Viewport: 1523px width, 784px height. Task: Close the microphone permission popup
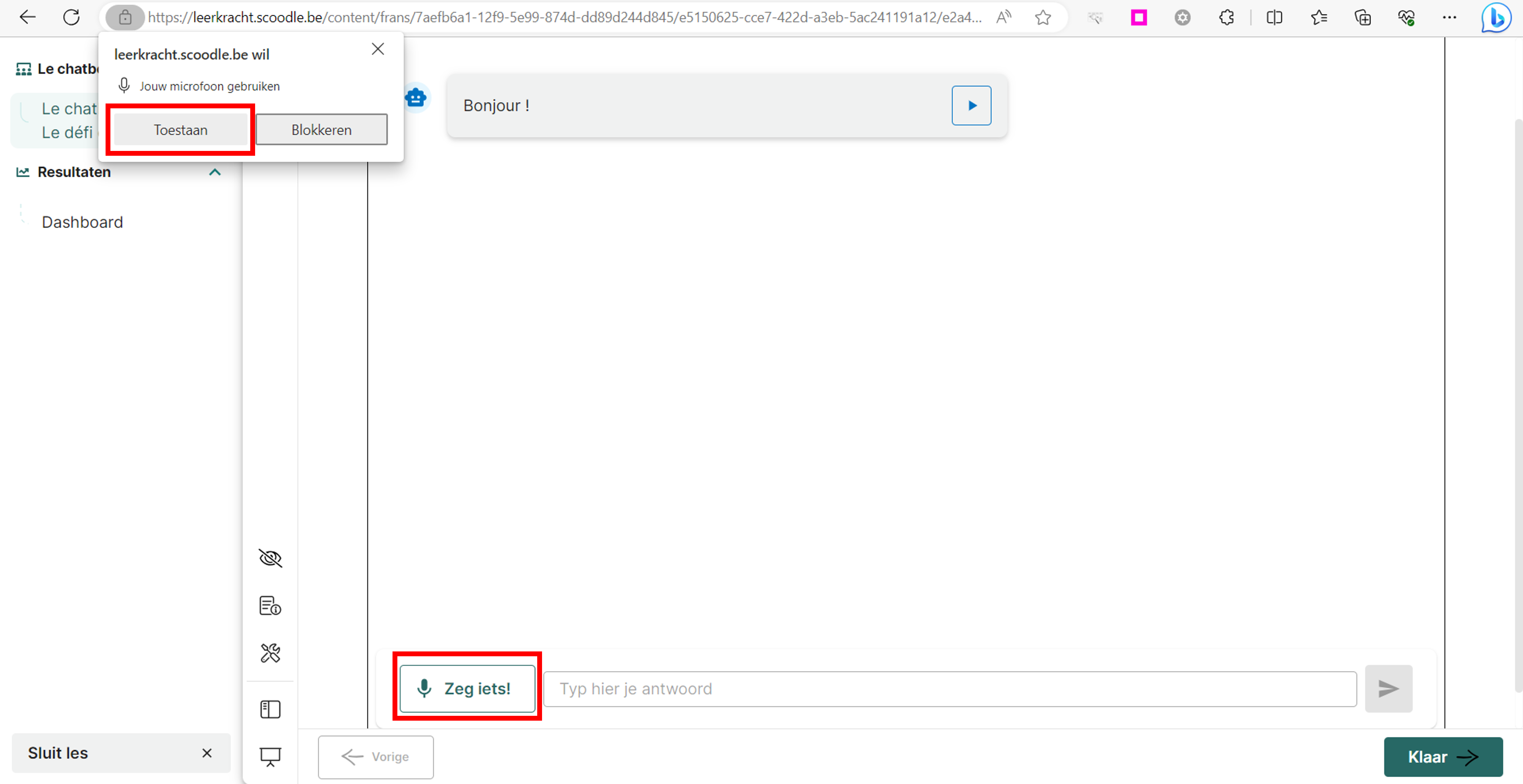(378, 49)
